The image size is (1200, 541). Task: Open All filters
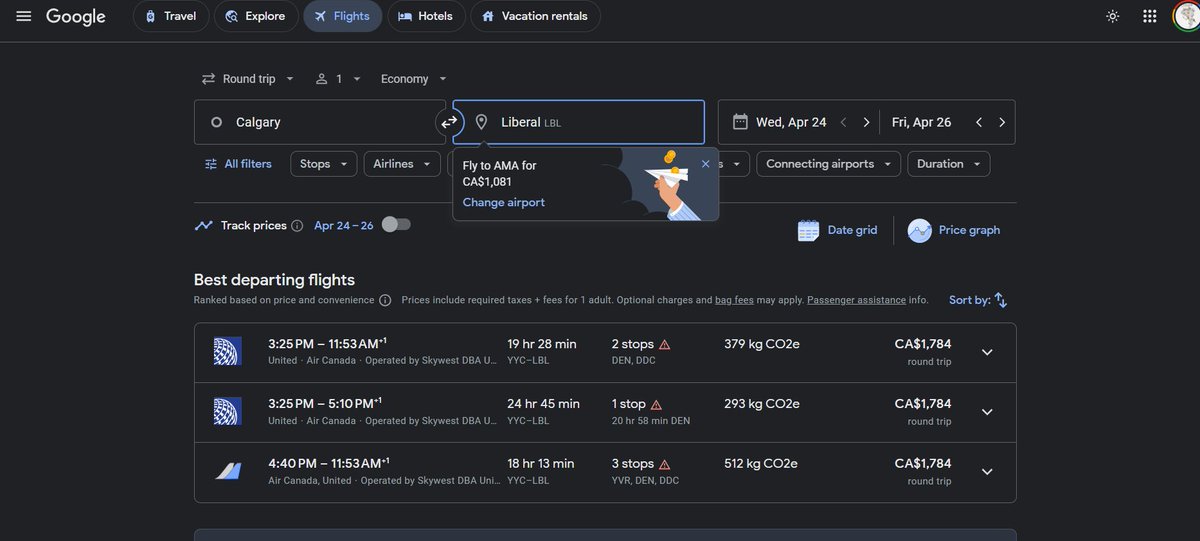[x=238, y=164]
